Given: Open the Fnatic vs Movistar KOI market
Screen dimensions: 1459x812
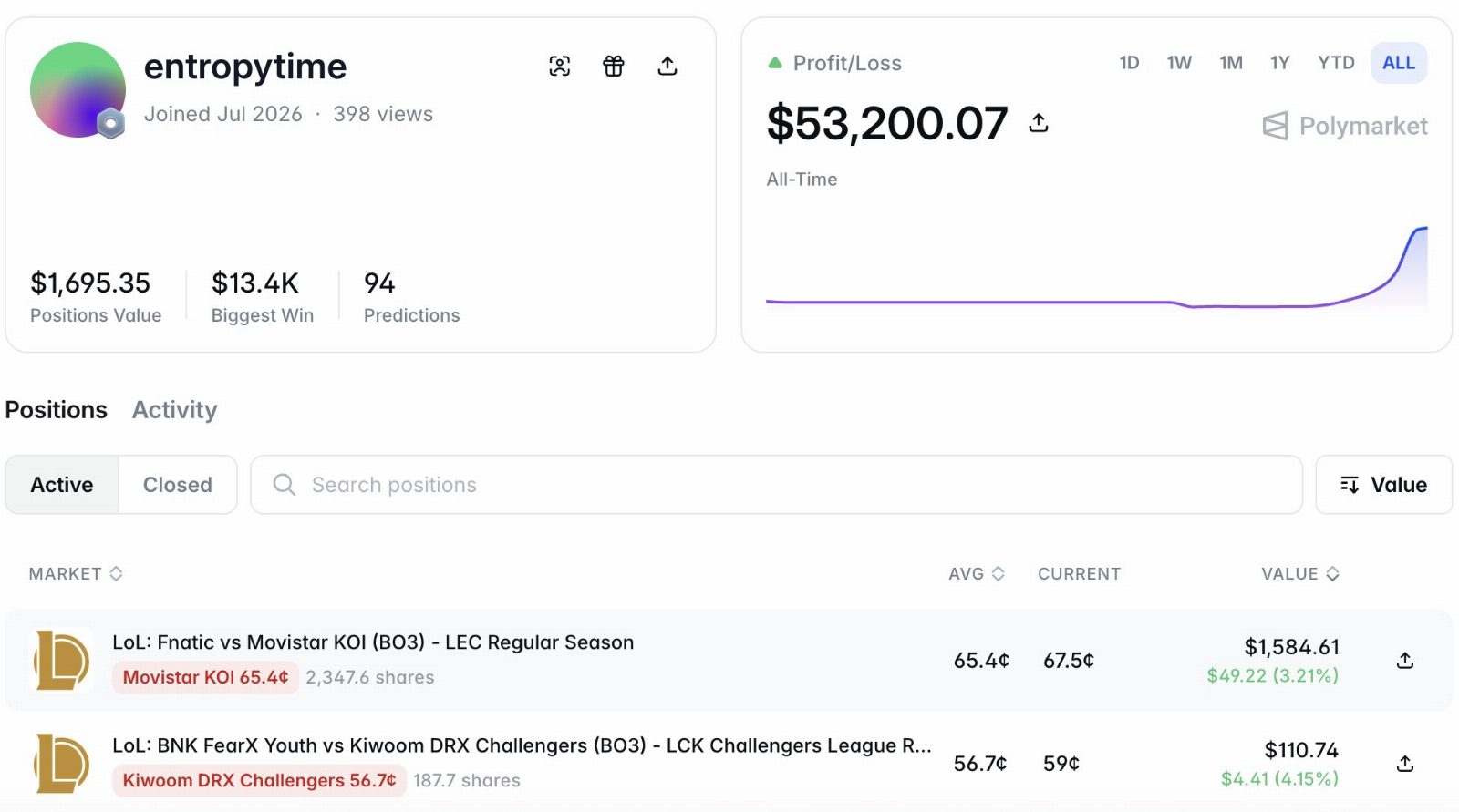Looking at the screenshot, I should tap(373, 642).
